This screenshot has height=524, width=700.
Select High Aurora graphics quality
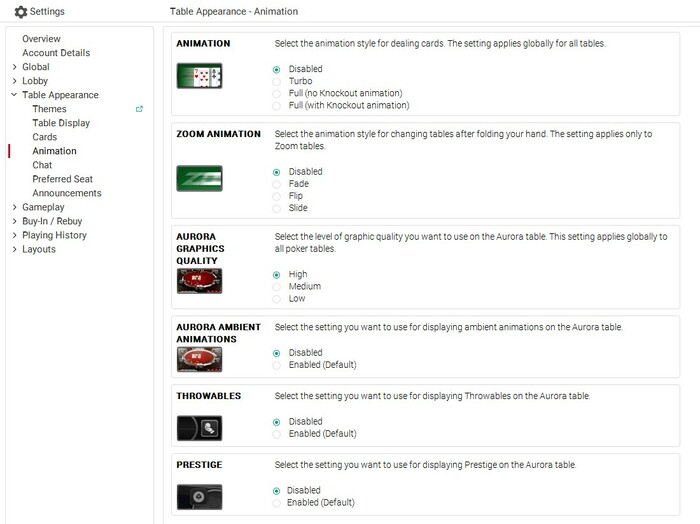(277, 275)
